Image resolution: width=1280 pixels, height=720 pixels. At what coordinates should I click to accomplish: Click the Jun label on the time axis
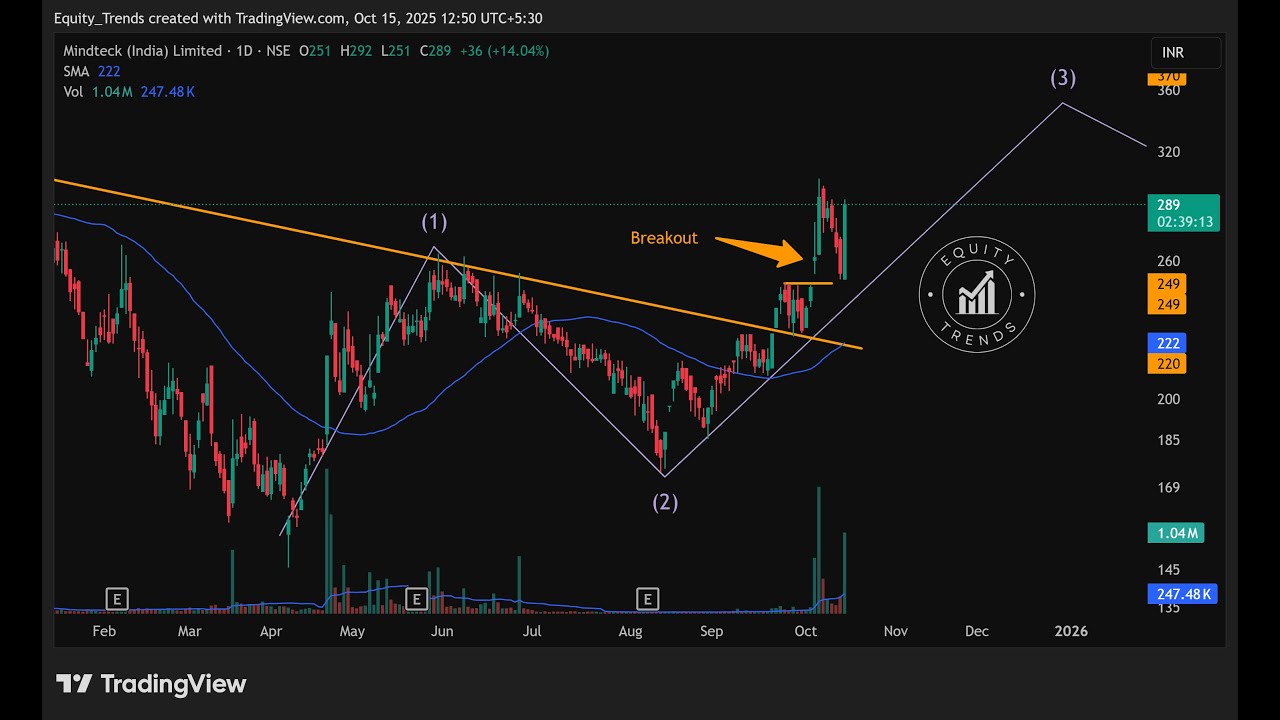tap(442, 631)
